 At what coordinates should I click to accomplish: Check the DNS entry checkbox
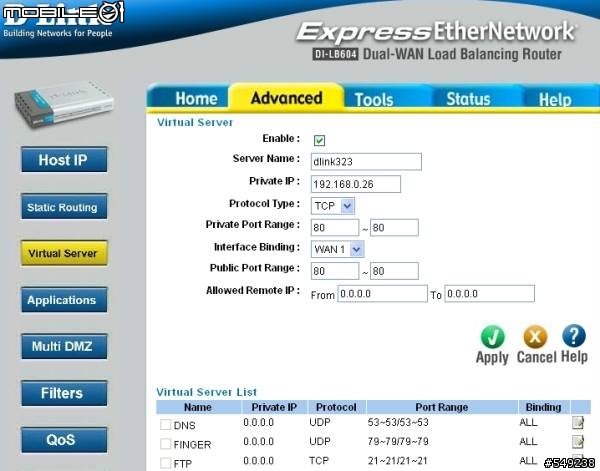click(166, 424)
